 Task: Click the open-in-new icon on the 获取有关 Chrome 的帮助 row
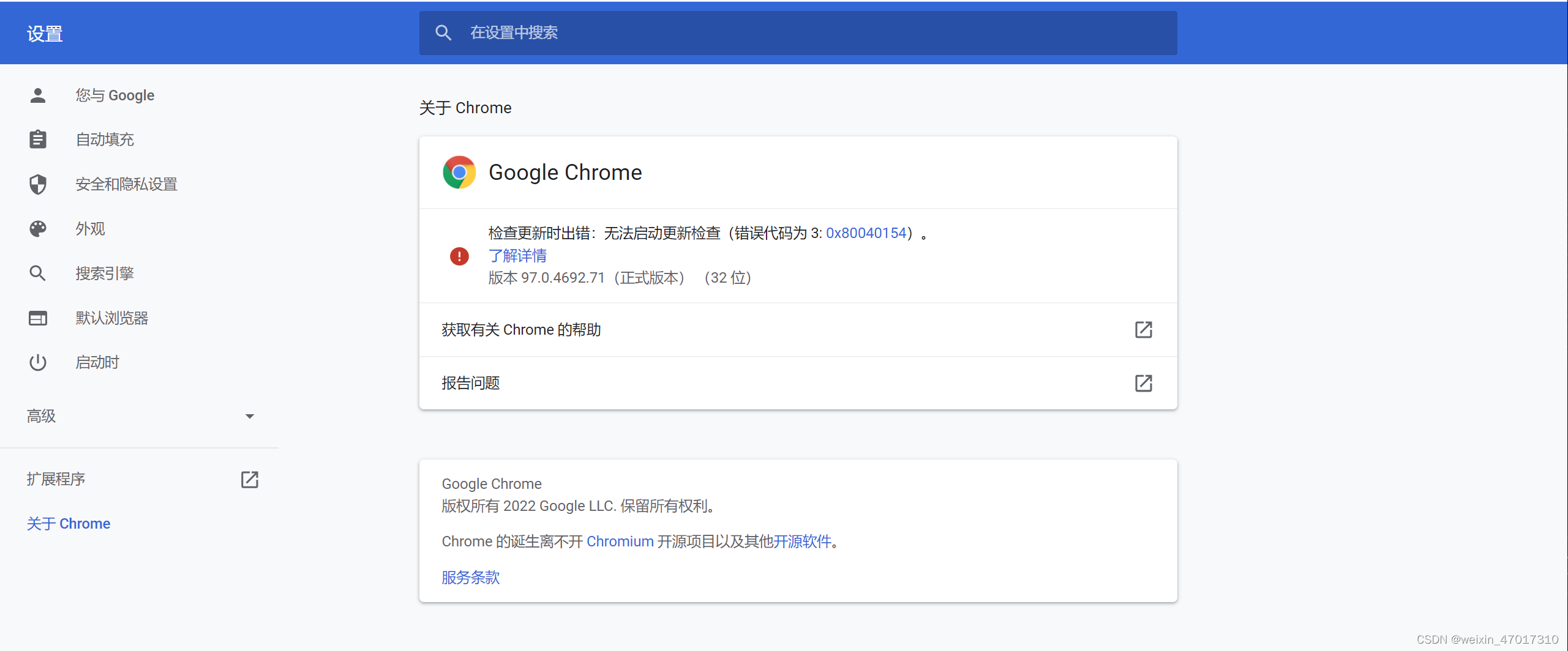(1144, 330)
